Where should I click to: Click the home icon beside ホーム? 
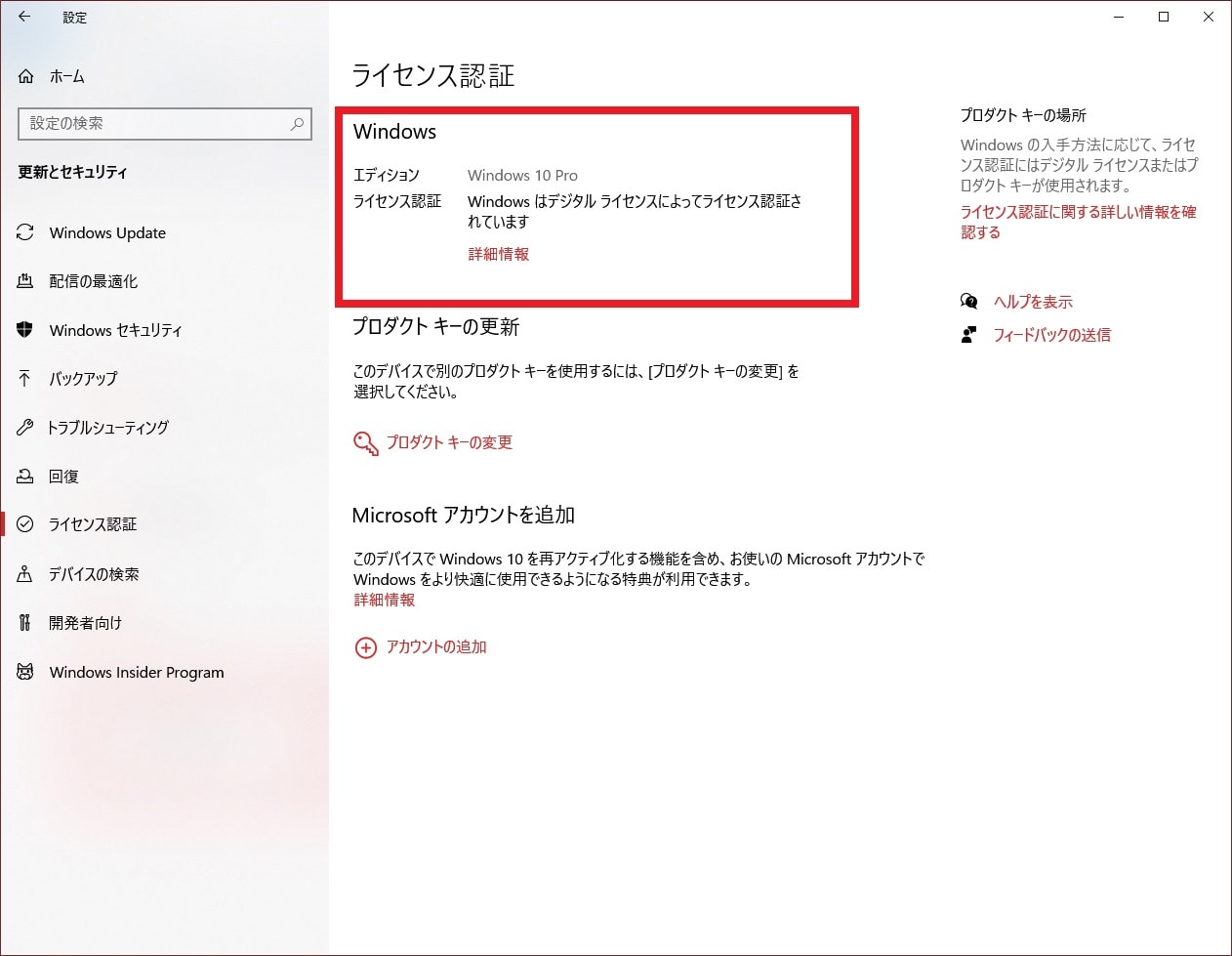tap(26, 76)
